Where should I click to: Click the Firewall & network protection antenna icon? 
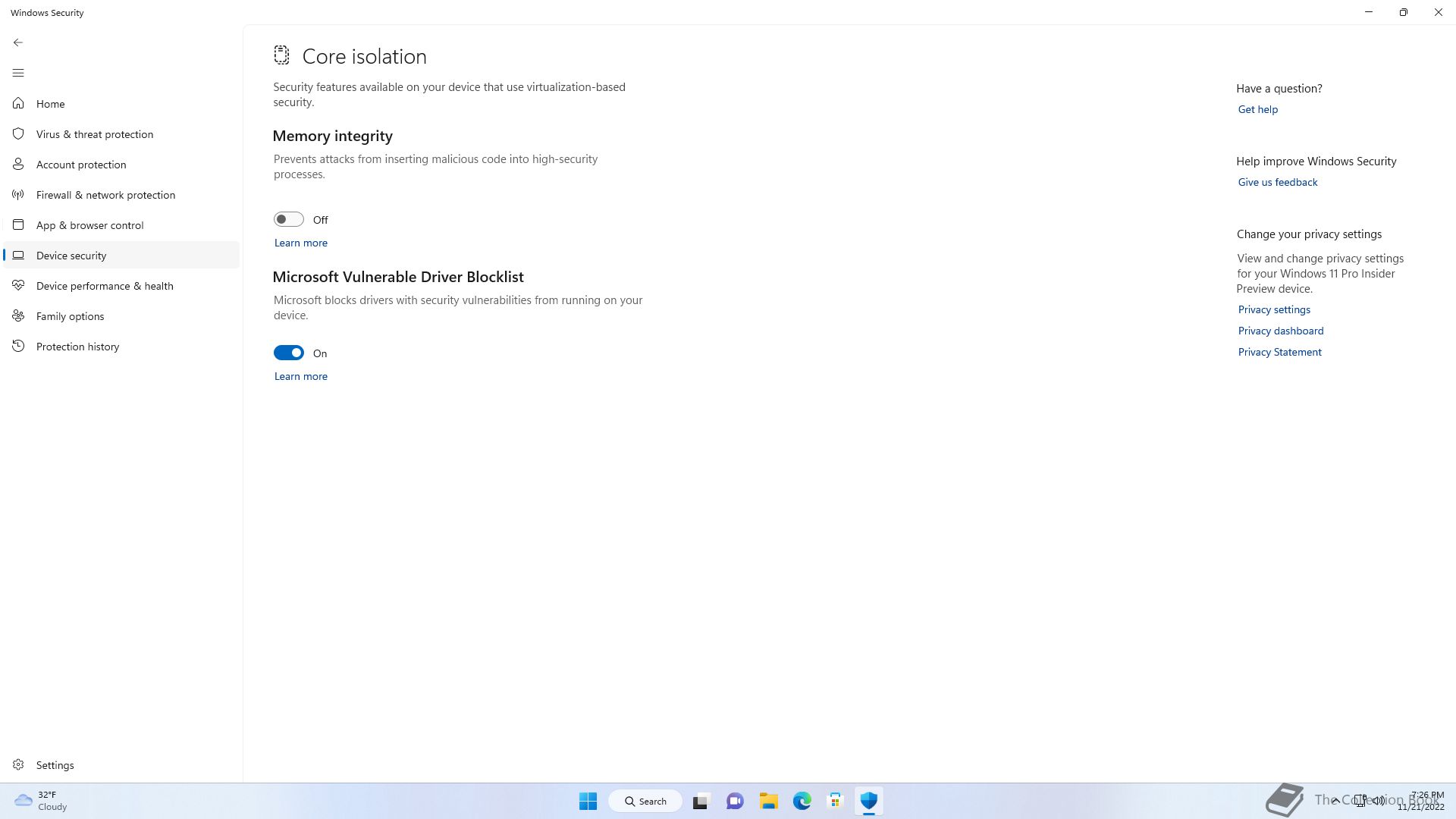point(18,194)
